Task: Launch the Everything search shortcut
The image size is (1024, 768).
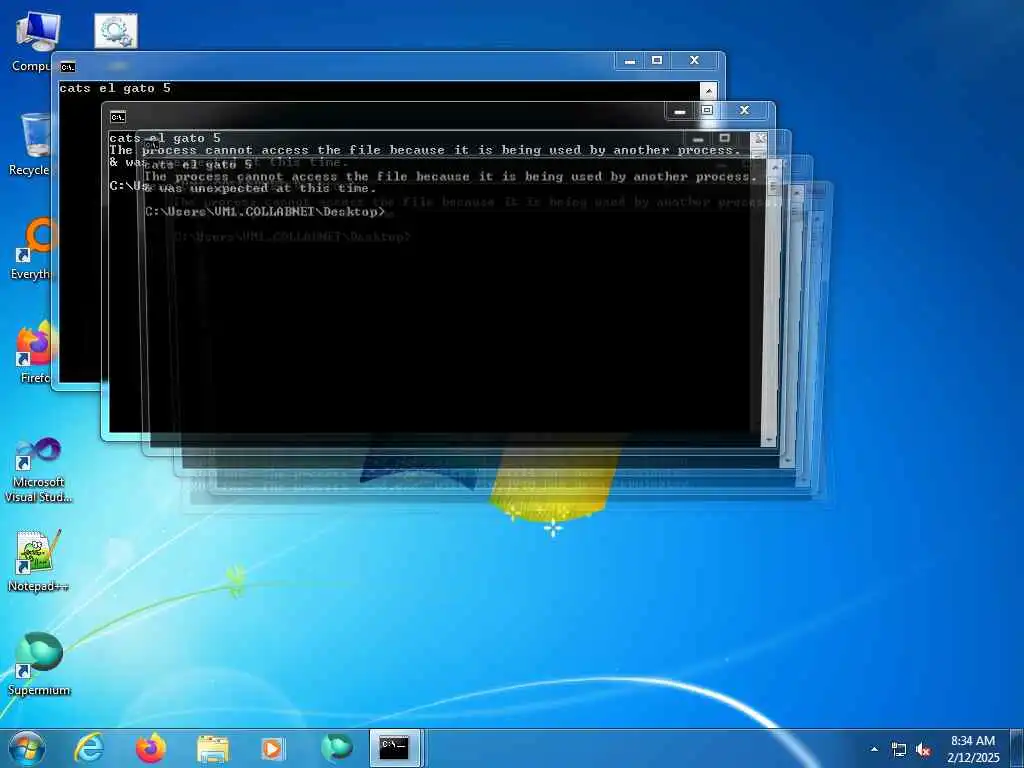Action: pos(34,249)
